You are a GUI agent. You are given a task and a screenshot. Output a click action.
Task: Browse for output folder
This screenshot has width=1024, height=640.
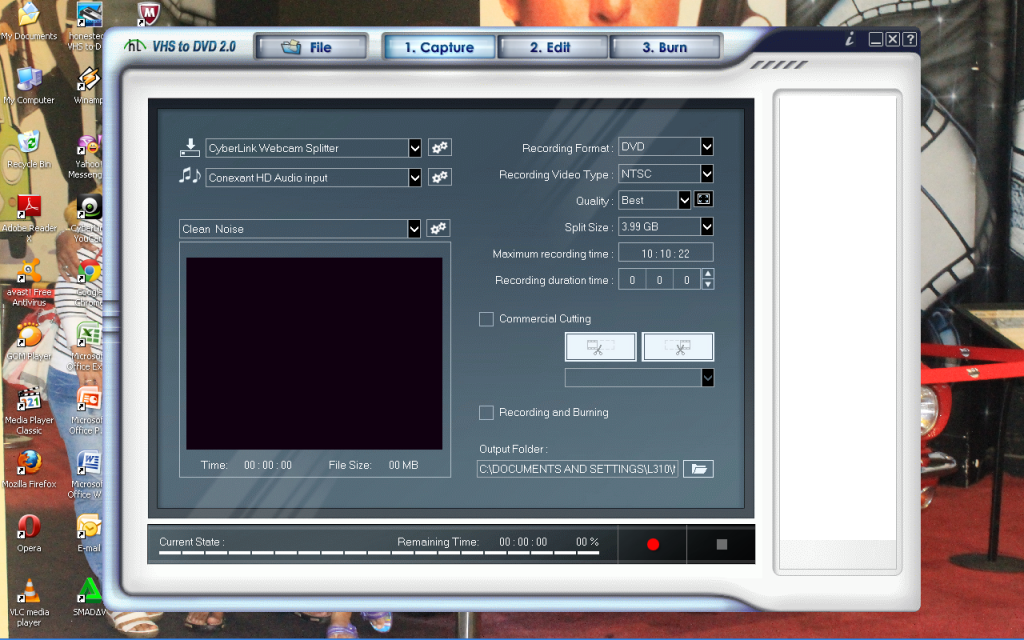698,469
